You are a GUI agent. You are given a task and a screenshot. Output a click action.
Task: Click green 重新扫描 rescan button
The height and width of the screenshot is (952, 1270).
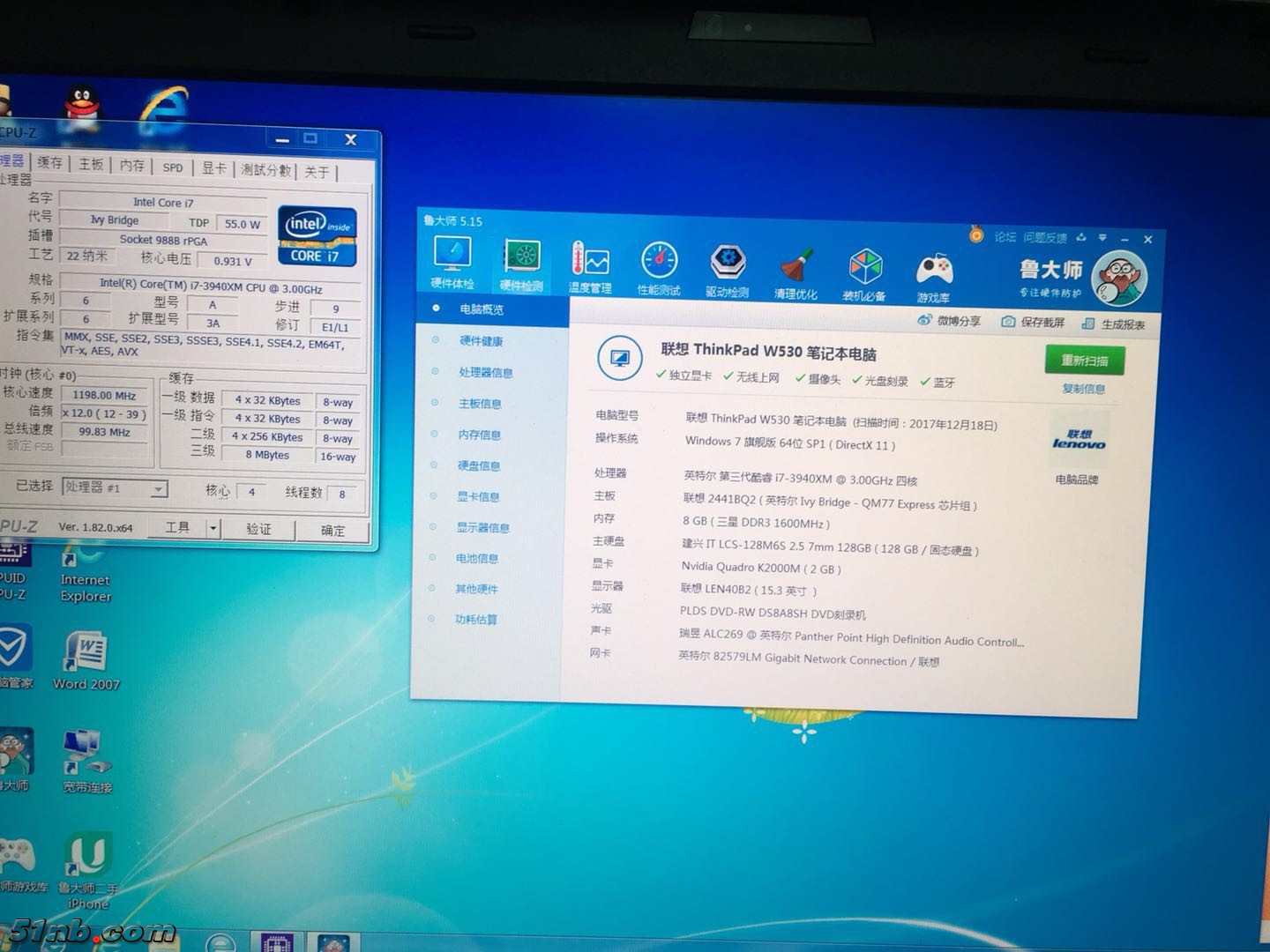[x=1085, y=361]
